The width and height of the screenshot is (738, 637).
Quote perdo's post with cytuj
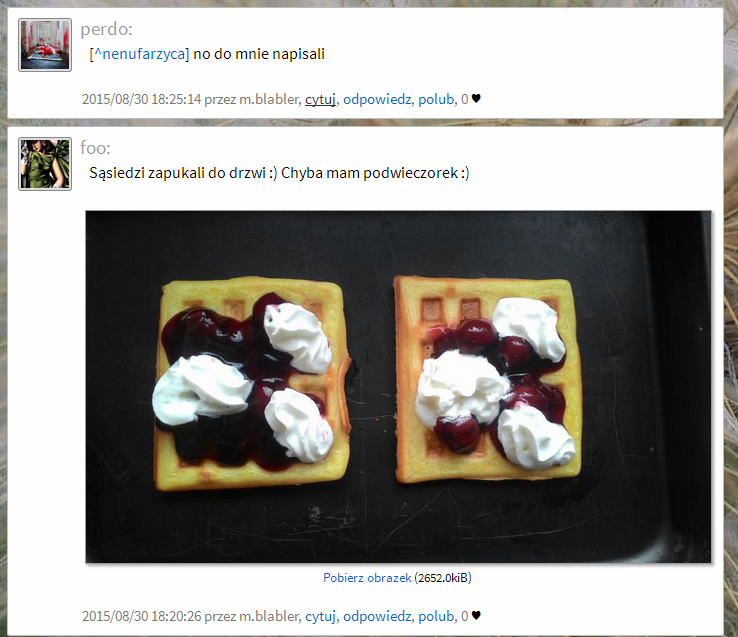click(320, 99)
